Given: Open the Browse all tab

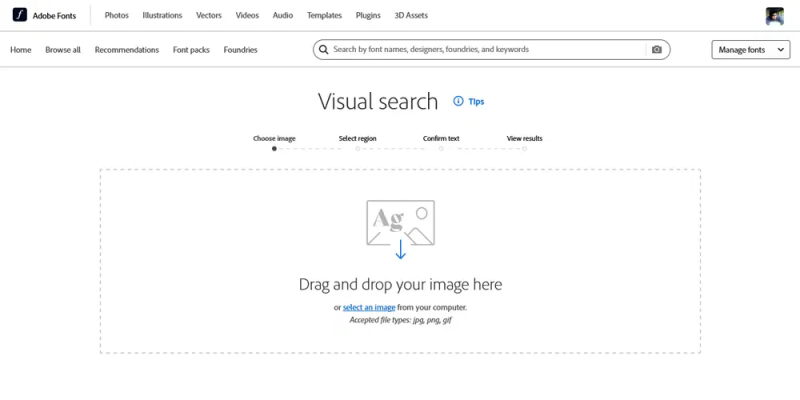Looking at the screenshot, I should coord(63,49).
